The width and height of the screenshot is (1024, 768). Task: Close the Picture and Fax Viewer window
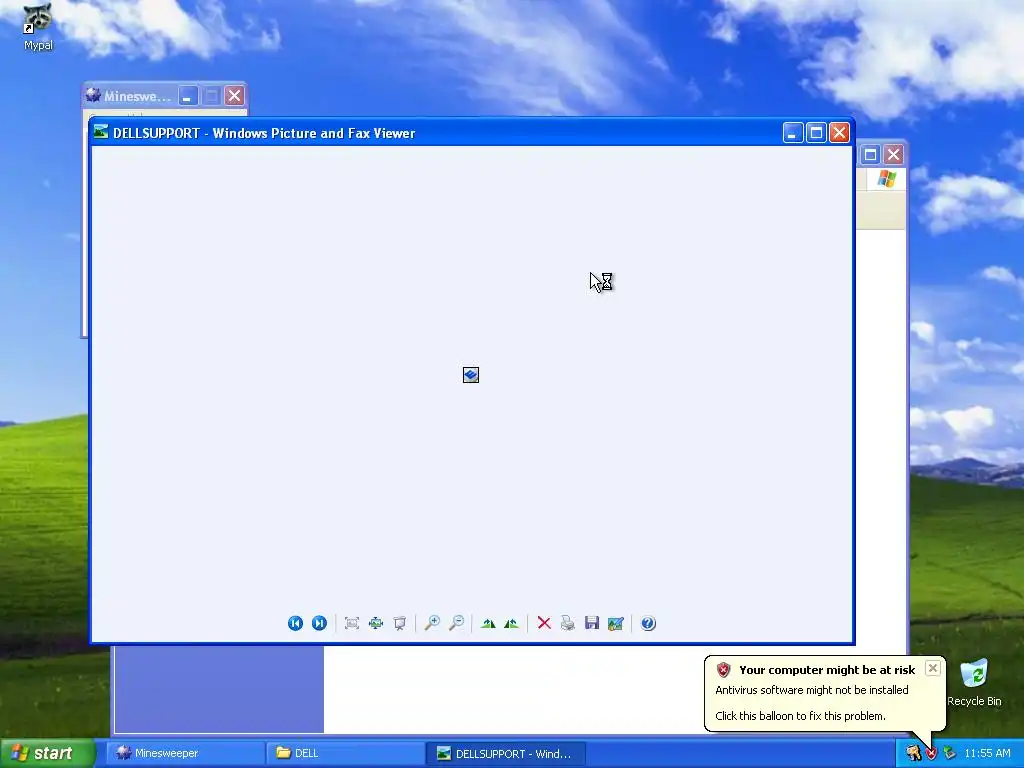click(x=839, y=133)
